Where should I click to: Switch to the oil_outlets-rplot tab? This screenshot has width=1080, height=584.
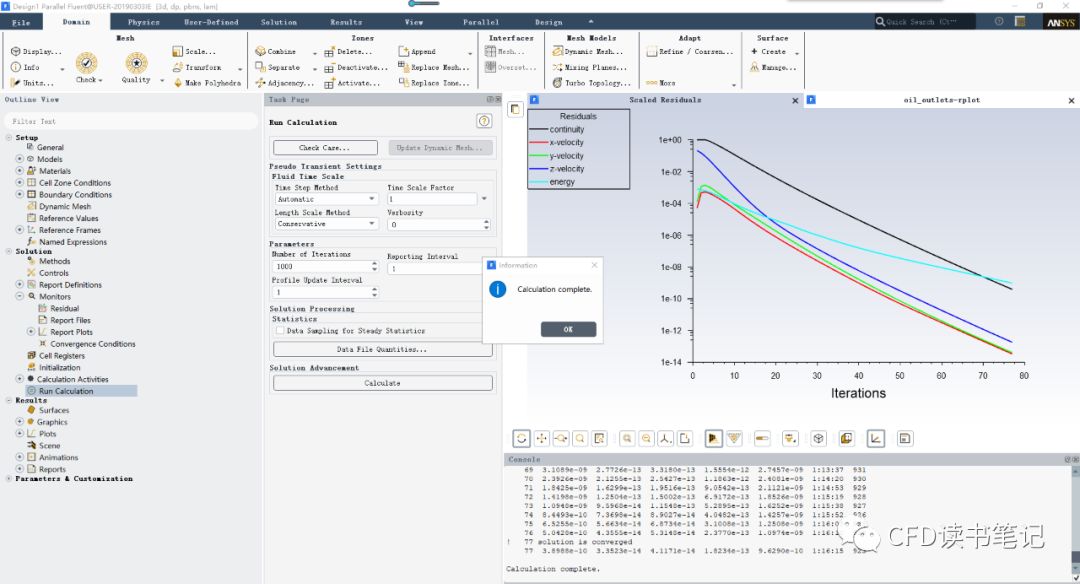942,100
